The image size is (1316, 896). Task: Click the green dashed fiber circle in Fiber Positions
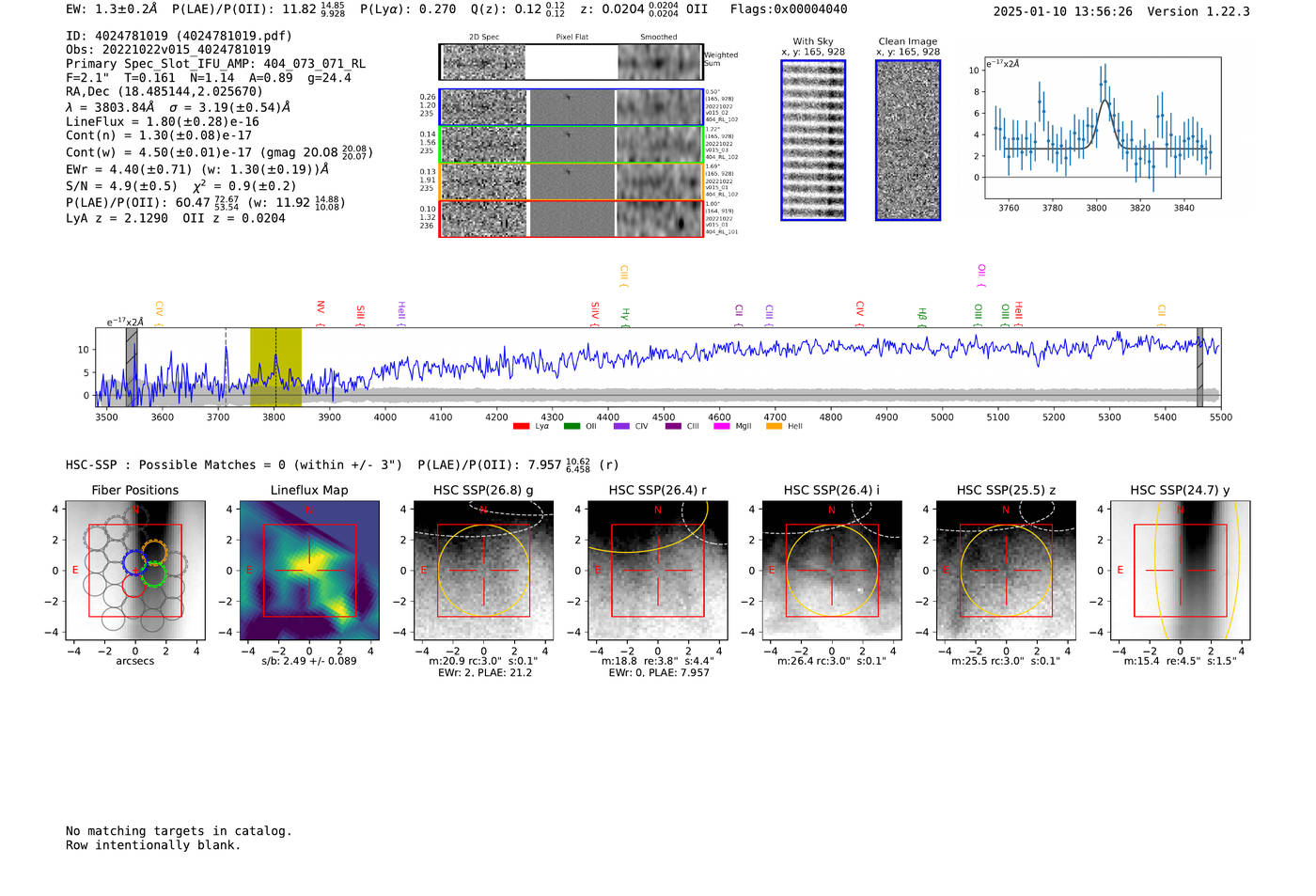153,574
